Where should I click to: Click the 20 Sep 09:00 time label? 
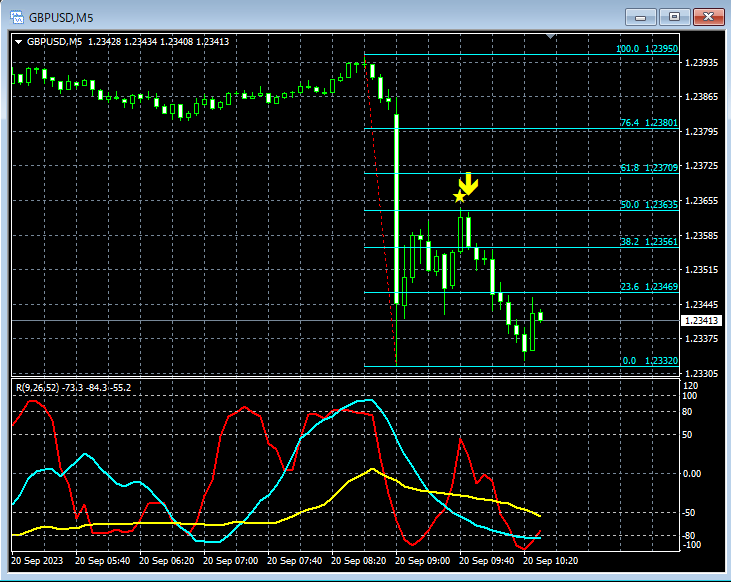(x=422, y=561)
